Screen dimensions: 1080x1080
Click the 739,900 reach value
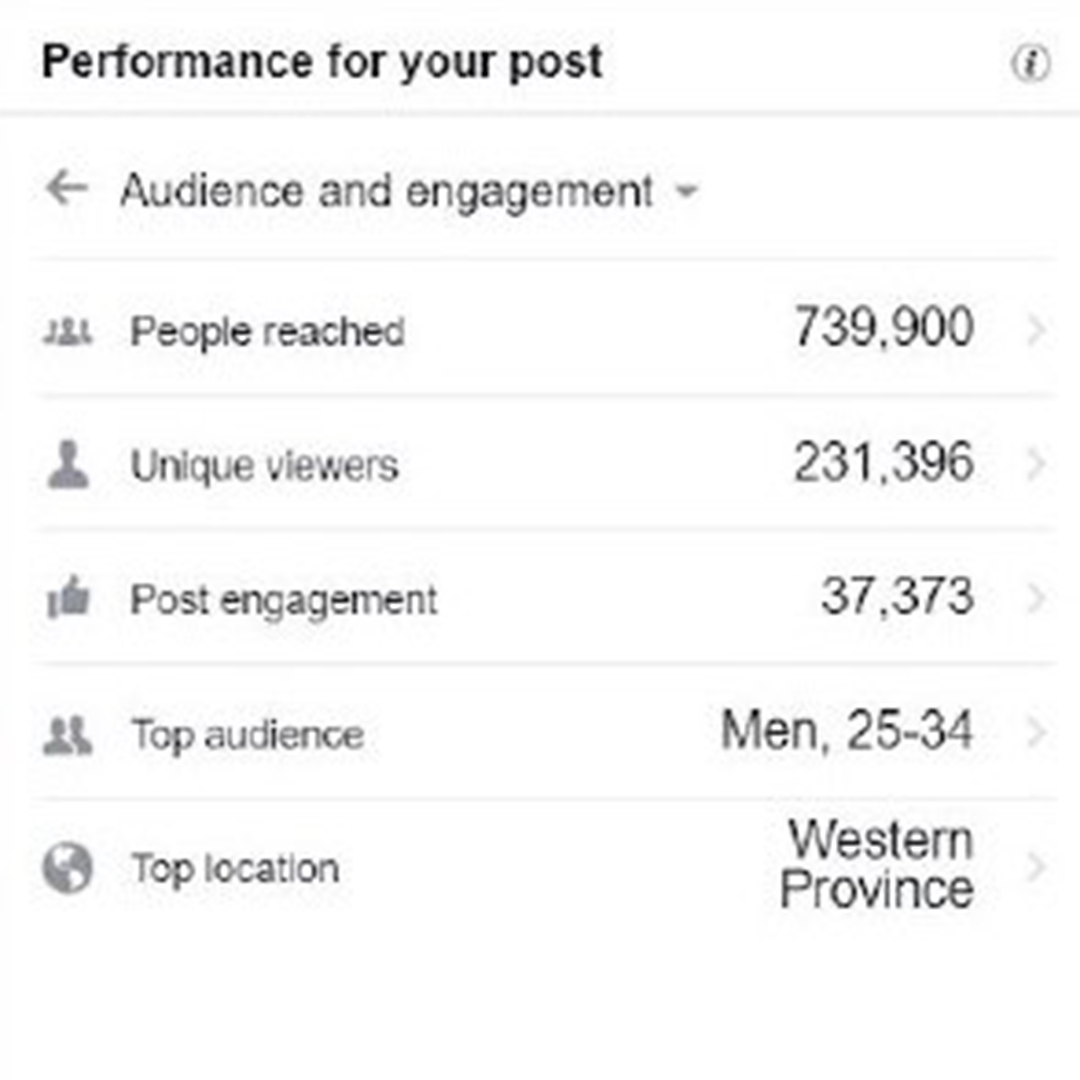[x=884, y=328]
